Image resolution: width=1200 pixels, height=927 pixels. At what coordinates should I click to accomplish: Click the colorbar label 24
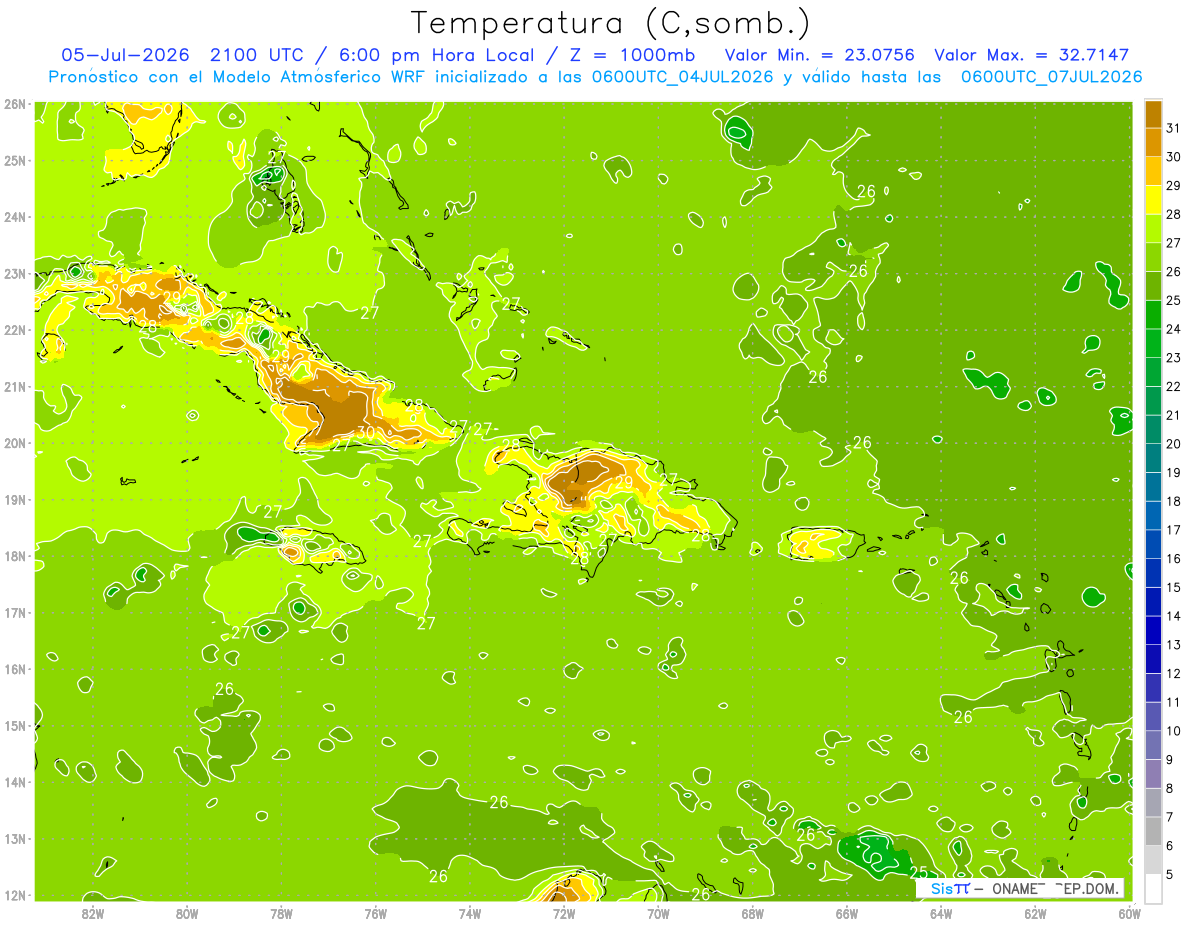click(1173, 329)
